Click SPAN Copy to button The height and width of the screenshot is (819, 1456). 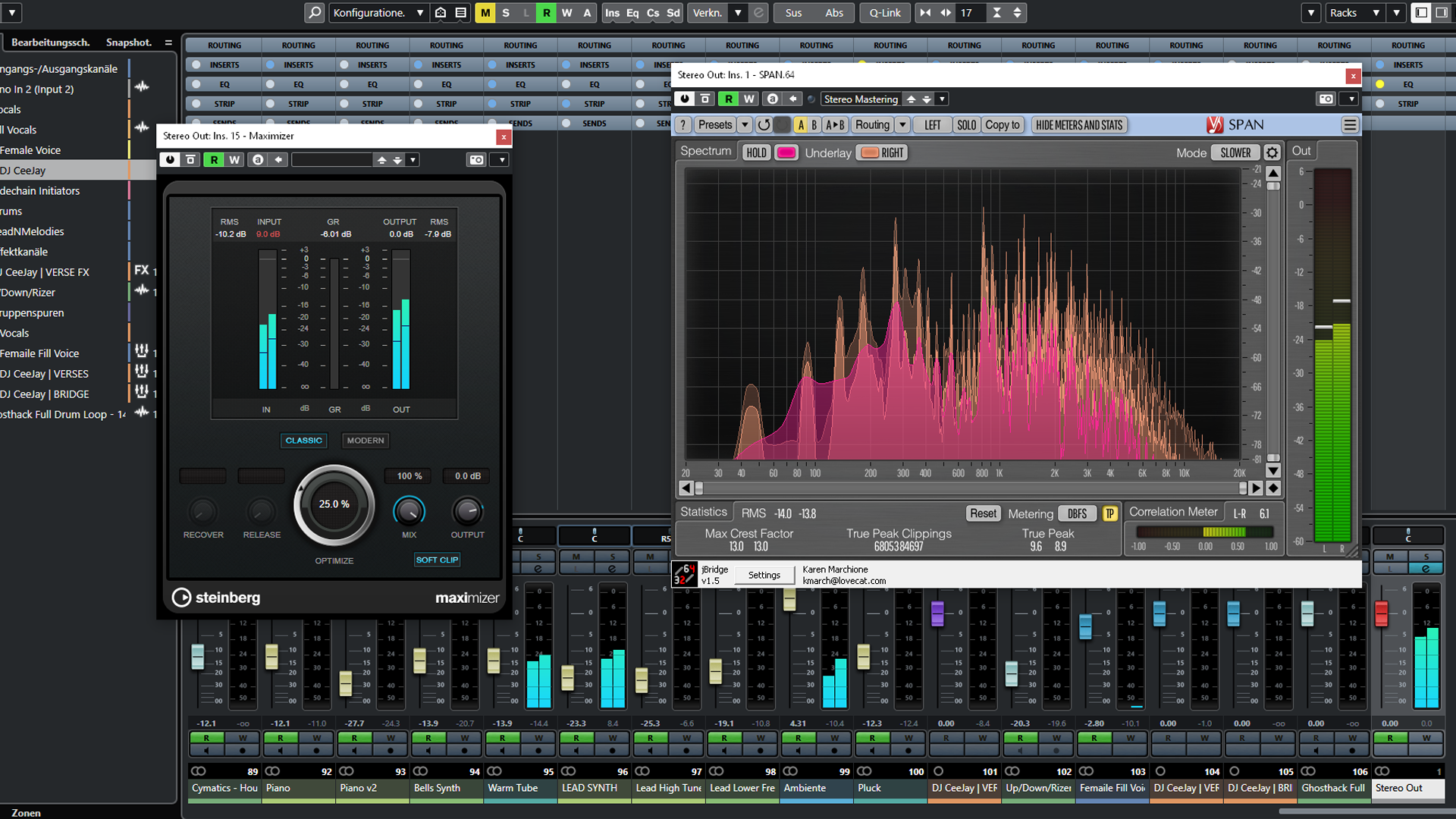coord(1003,125)
